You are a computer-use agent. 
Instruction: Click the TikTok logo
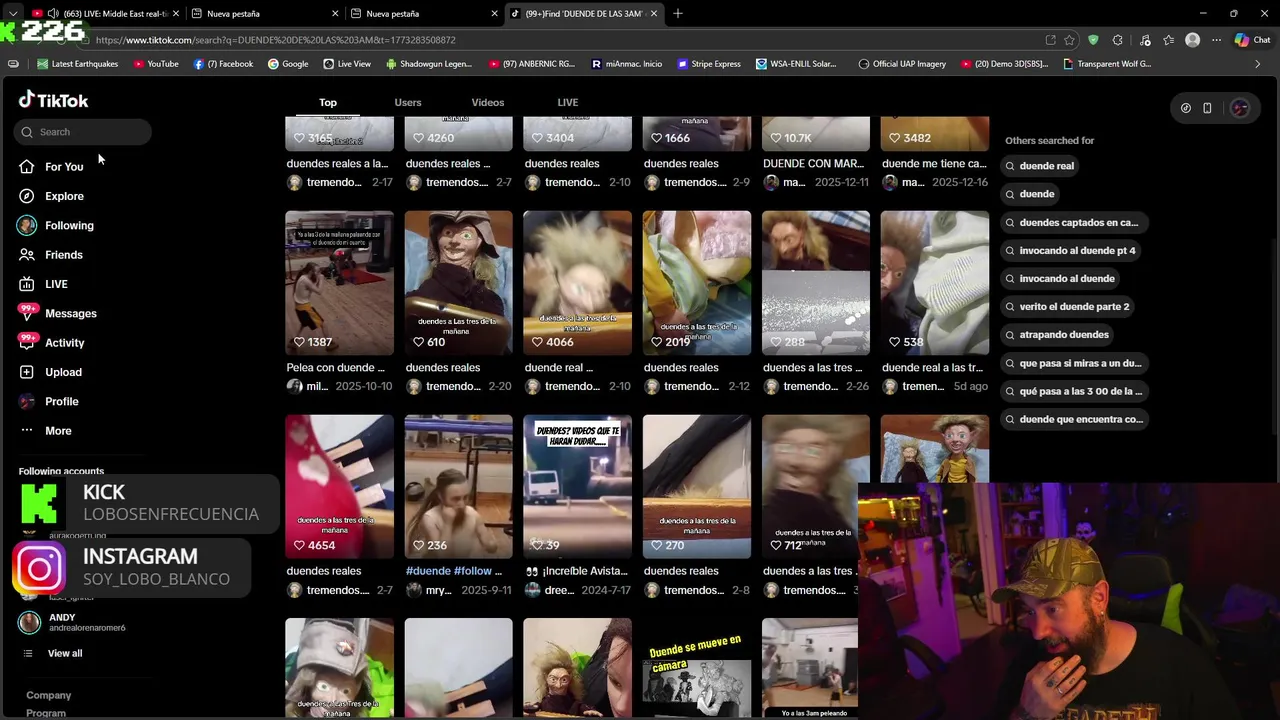tap(54, 100)
